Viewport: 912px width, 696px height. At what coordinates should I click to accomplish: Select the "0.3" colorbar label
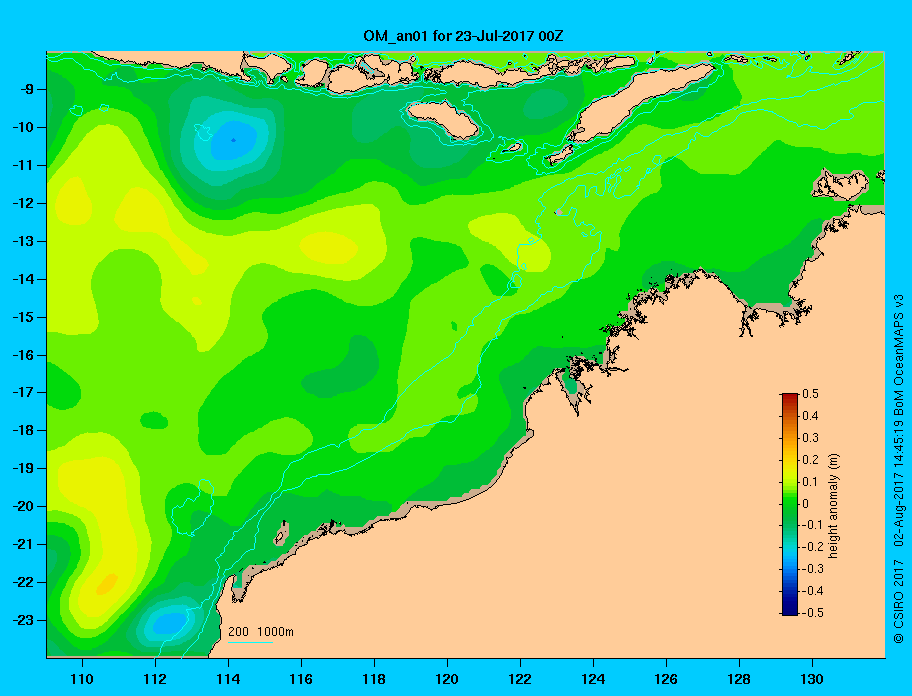[x=811, y=438]
